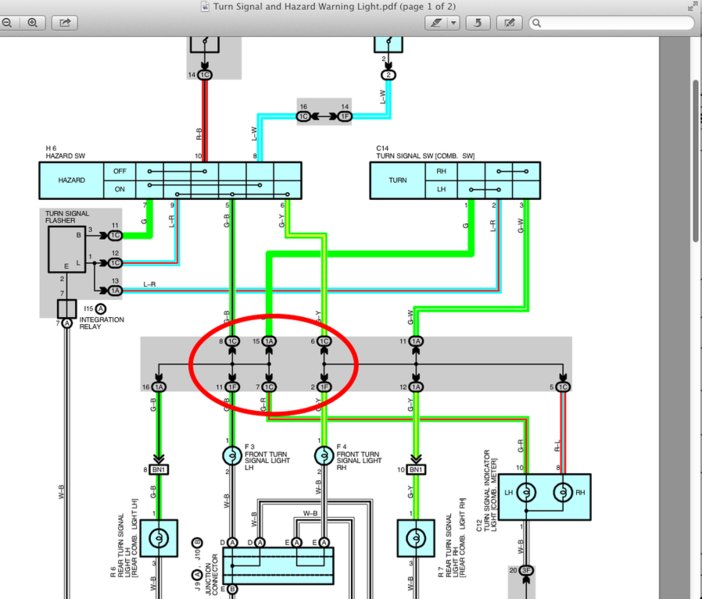Click the BN1 connector at pin 8

[x=159, y=470]
